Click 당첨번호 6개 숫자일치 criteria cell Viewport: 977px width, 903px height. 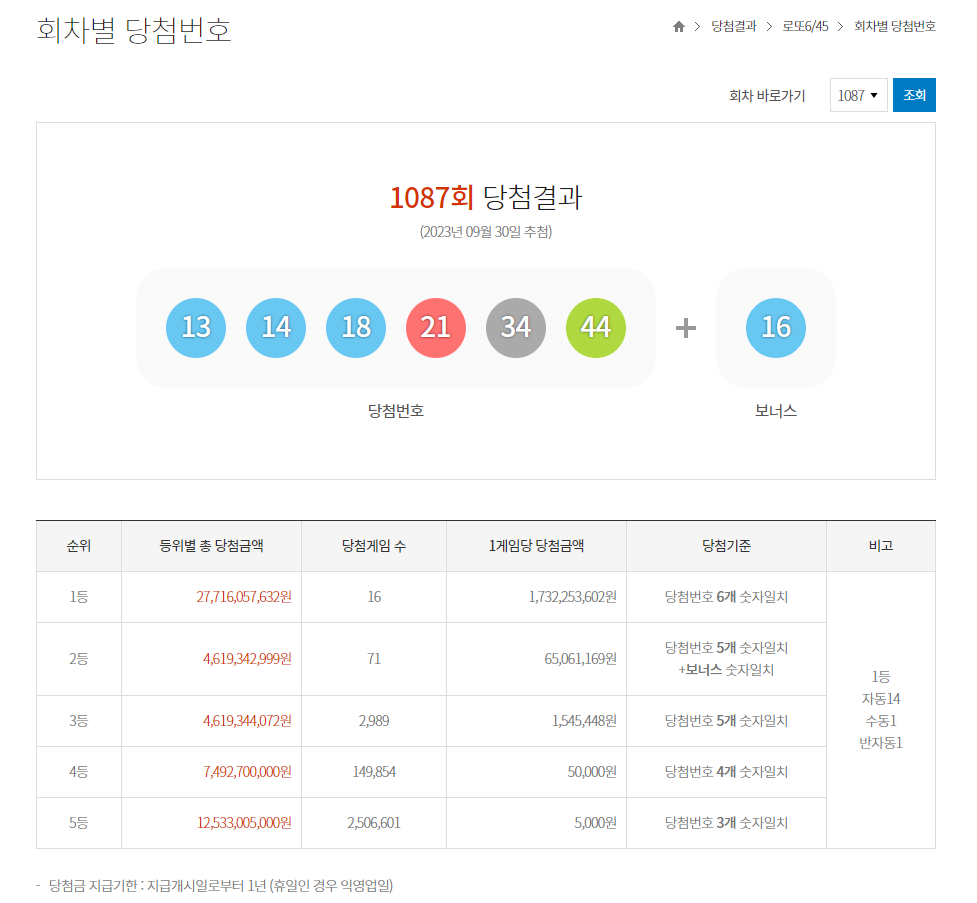[x=726, y=597]
